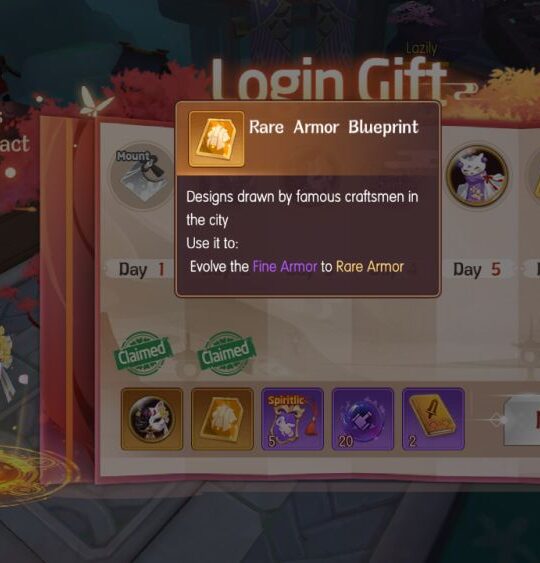Screen dimensions: 540x563
Task: Tap the butterfly decoration above the gift panel
Action: [x=94, y=101]
